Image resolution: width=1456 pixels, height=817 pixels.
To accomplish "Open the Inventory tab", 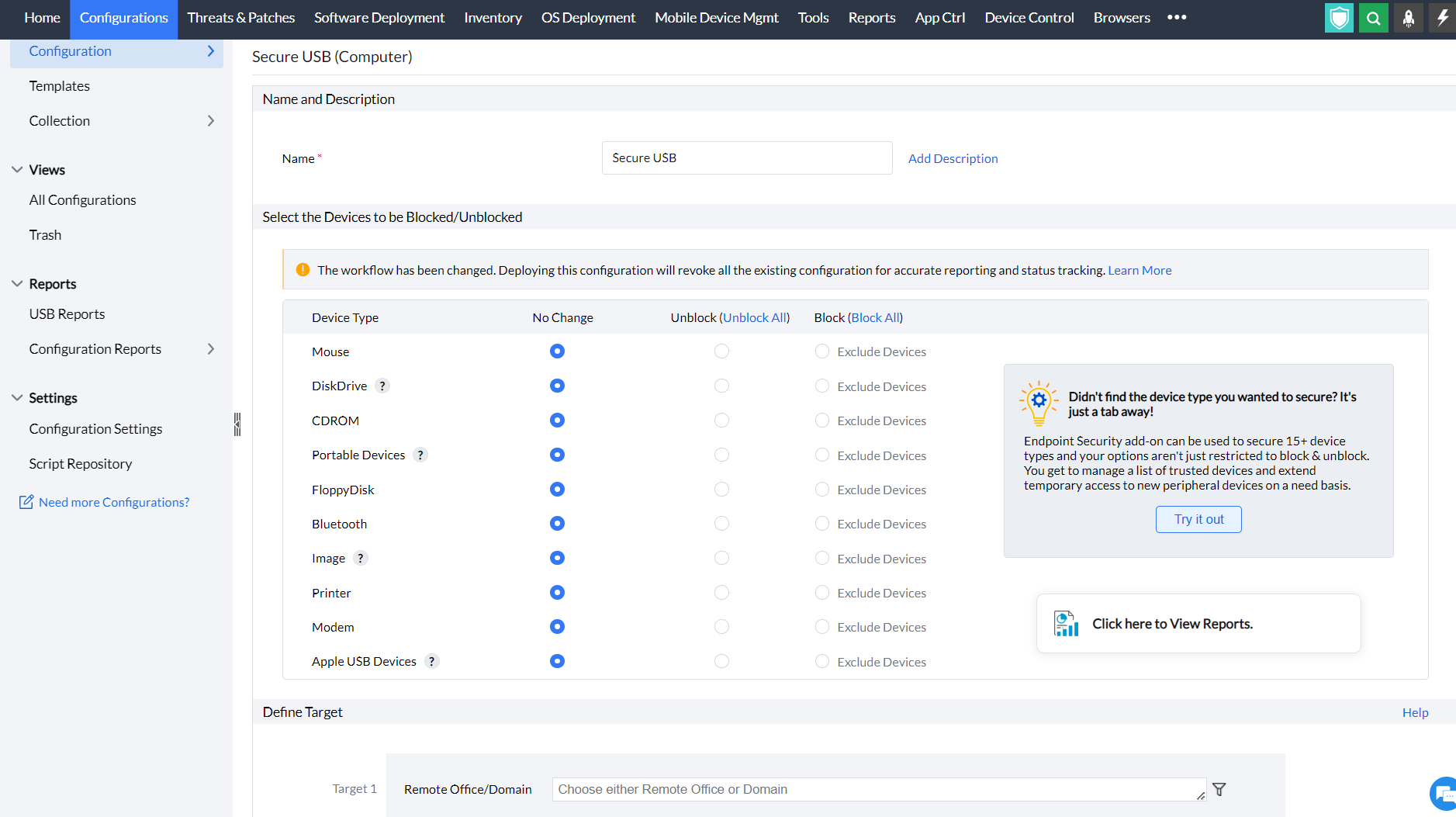I will pyautogui.click(x=493, y=18).
